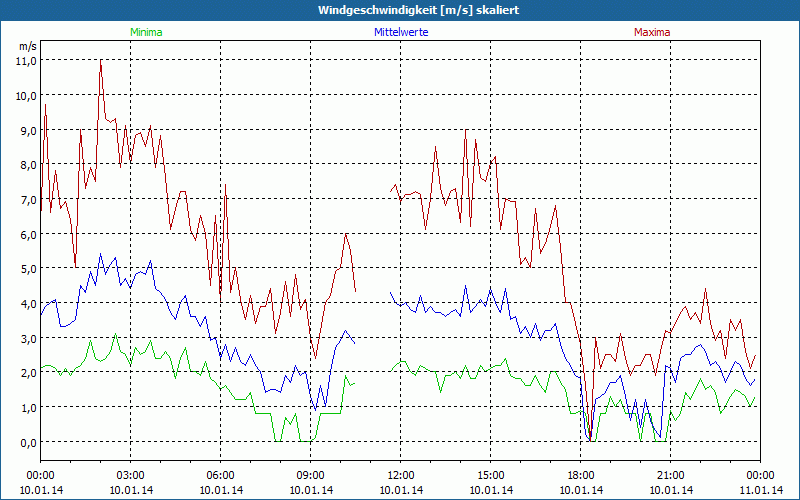Click the 'm/s' unit label on the y-axis
Screen dimensions: 800x500
click(x=28, y=46)
